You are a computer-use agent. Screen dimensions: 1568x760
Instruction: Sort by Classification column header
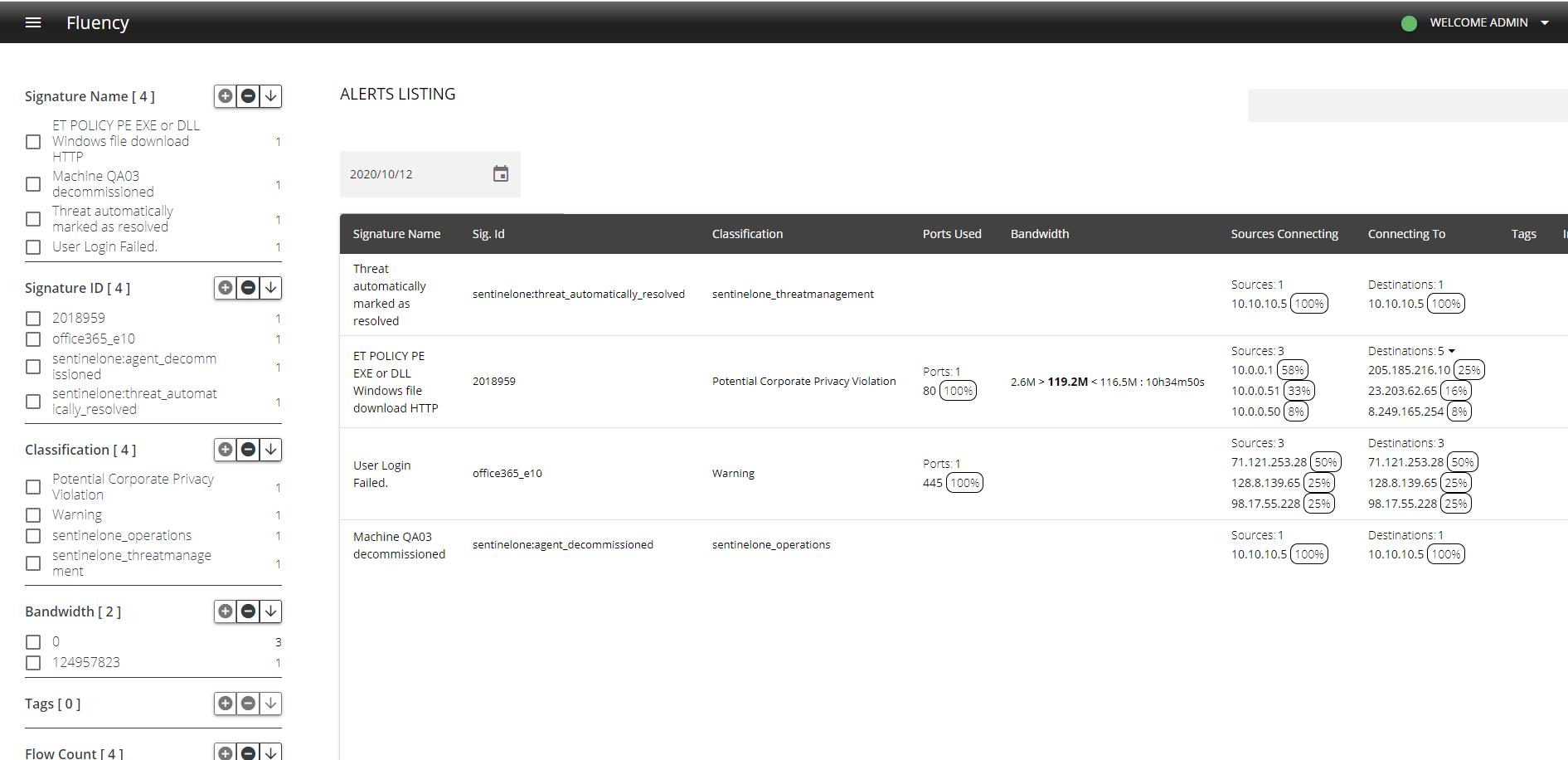tap(747, 234)
